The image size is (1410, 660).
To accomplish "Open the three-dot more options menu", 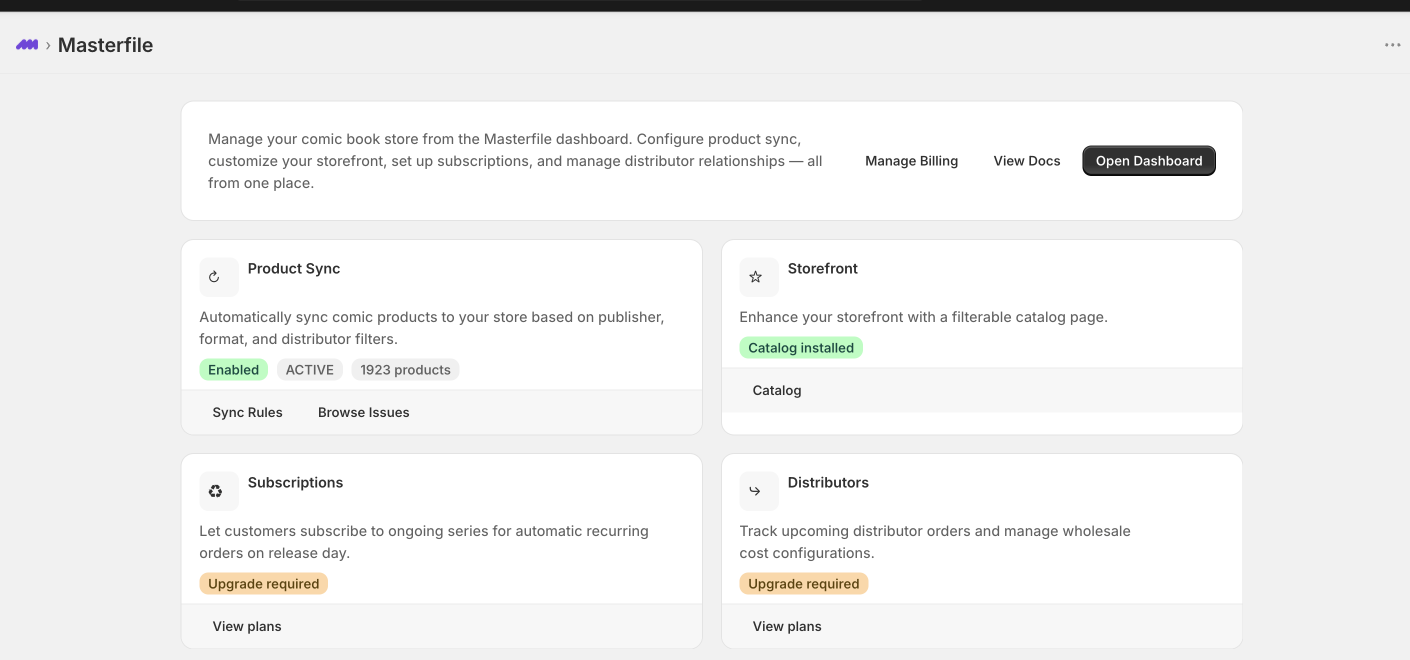I will [1392, 45].
